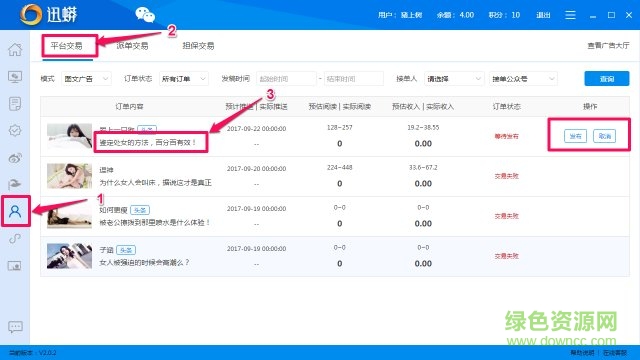
Task: Open thumbnail of the 如何更瘦 order
Action: pos(69,216)
